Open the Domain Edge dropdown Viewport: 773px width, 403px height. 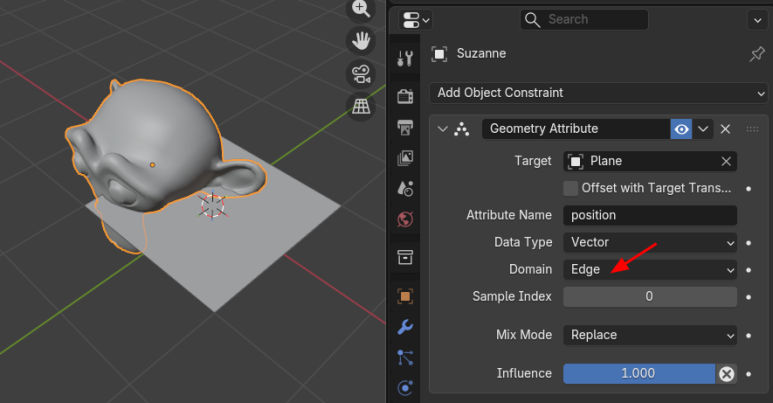(x=650, y=270)
